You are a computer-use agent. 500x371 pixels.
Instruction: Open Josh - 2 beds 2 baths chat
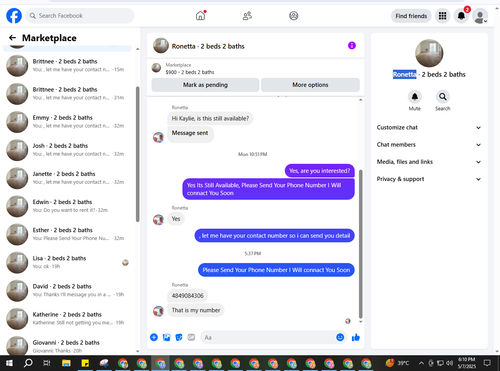pyautogui.click(x=68, y=150)
